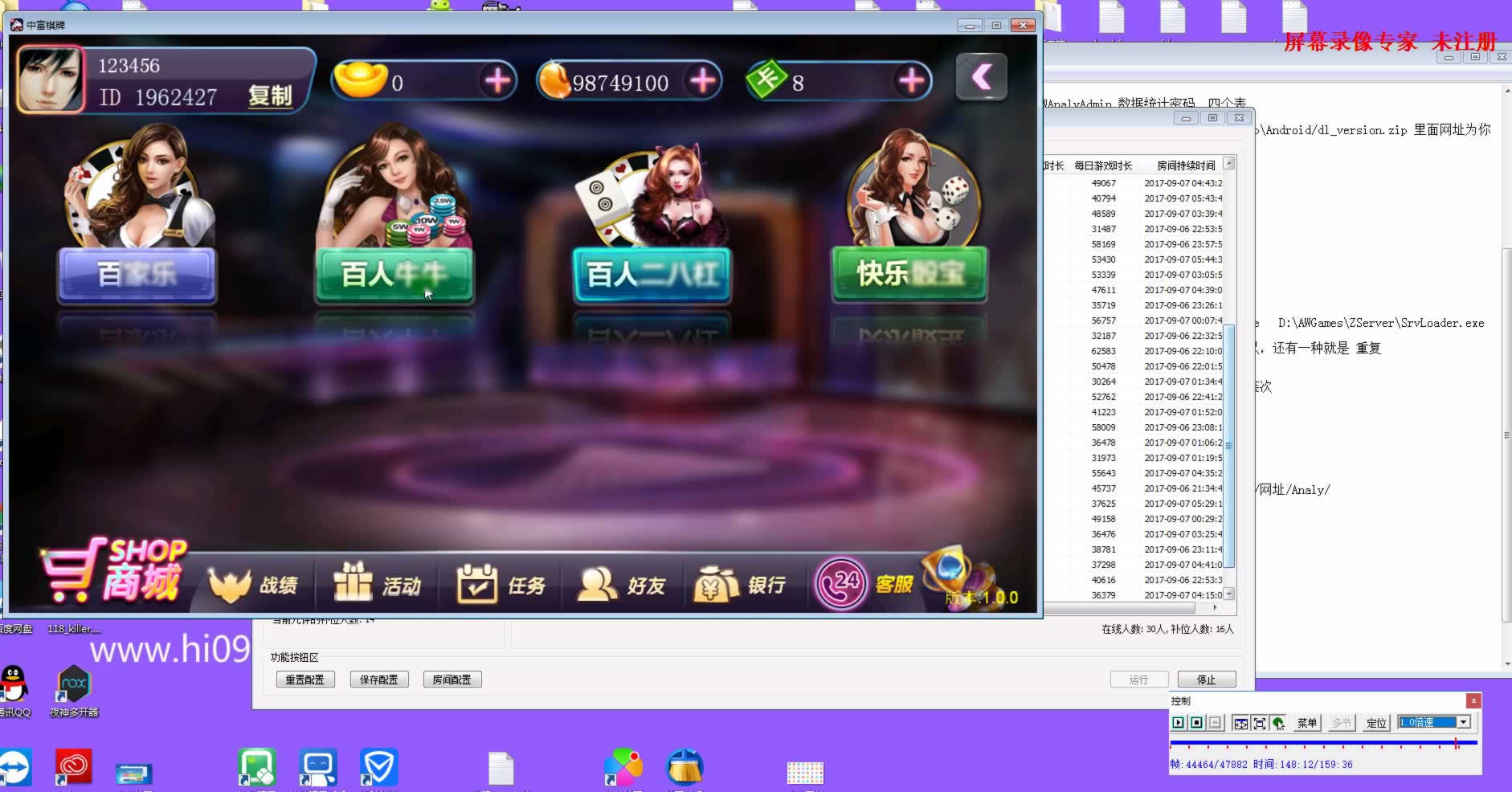Add coins next to 98749100
Screen dimensions: 1512x792
point(703,80)
